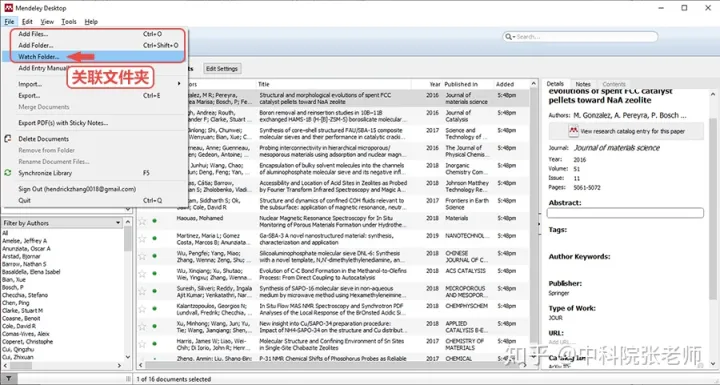Open the File menu

(9, 22)
